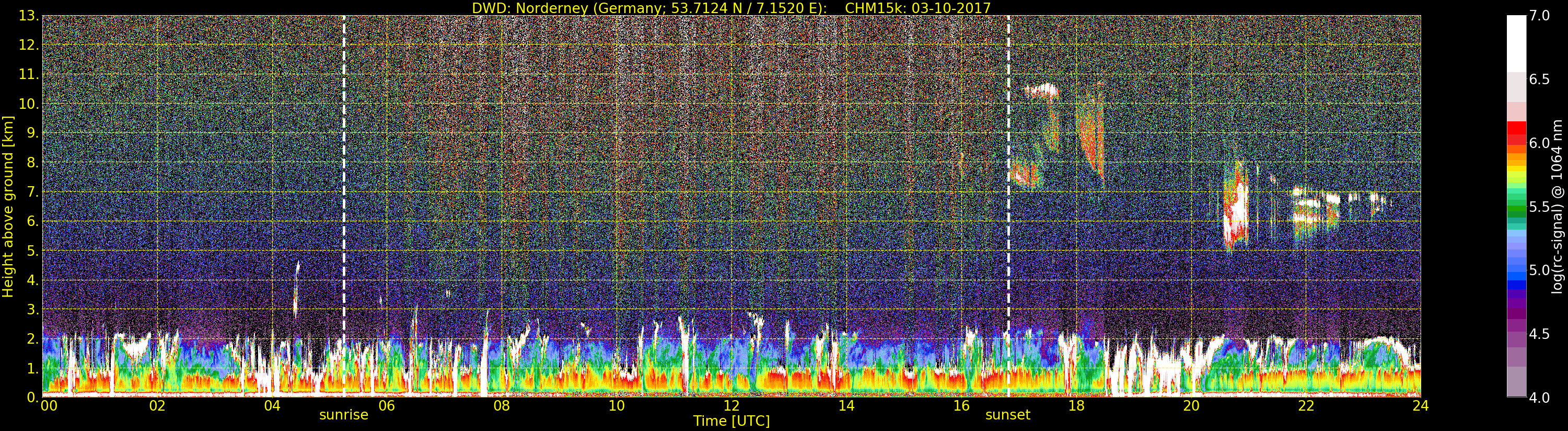Click the "20" time axis tick label
1568x431 pixels.
click(1191, 406)
